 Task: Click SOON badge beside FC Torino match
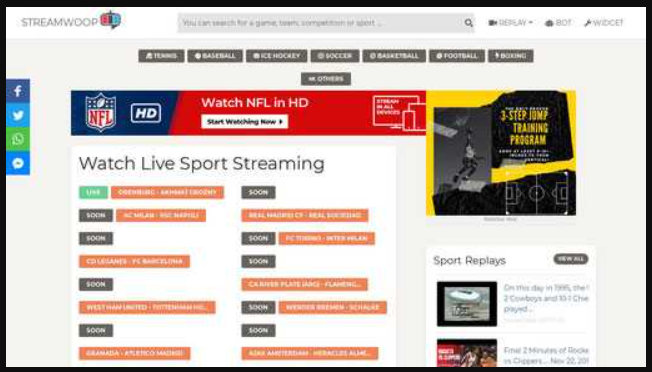[258, 239]
